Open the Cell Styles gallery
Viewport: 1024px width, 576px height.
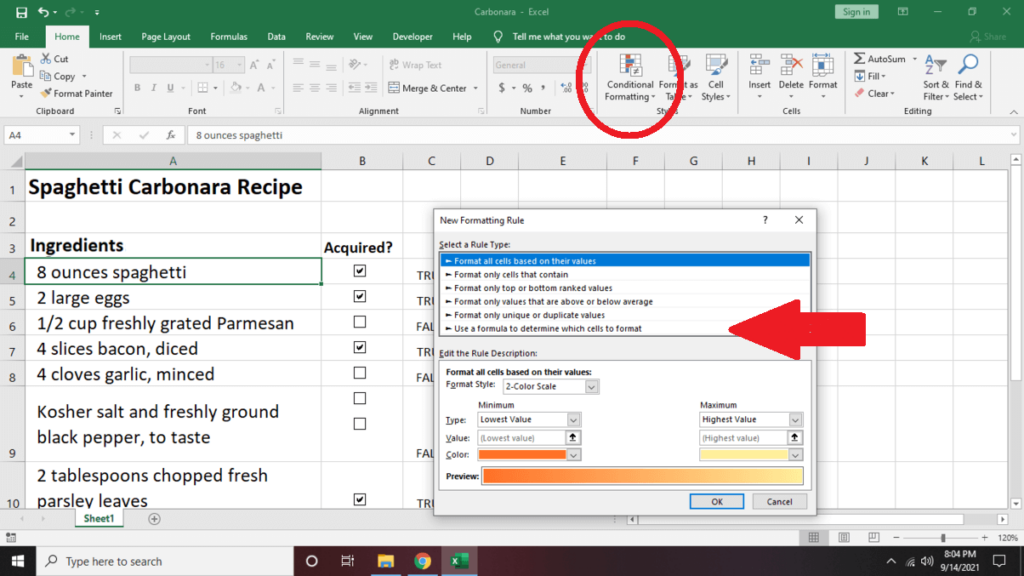pos(714,77)
